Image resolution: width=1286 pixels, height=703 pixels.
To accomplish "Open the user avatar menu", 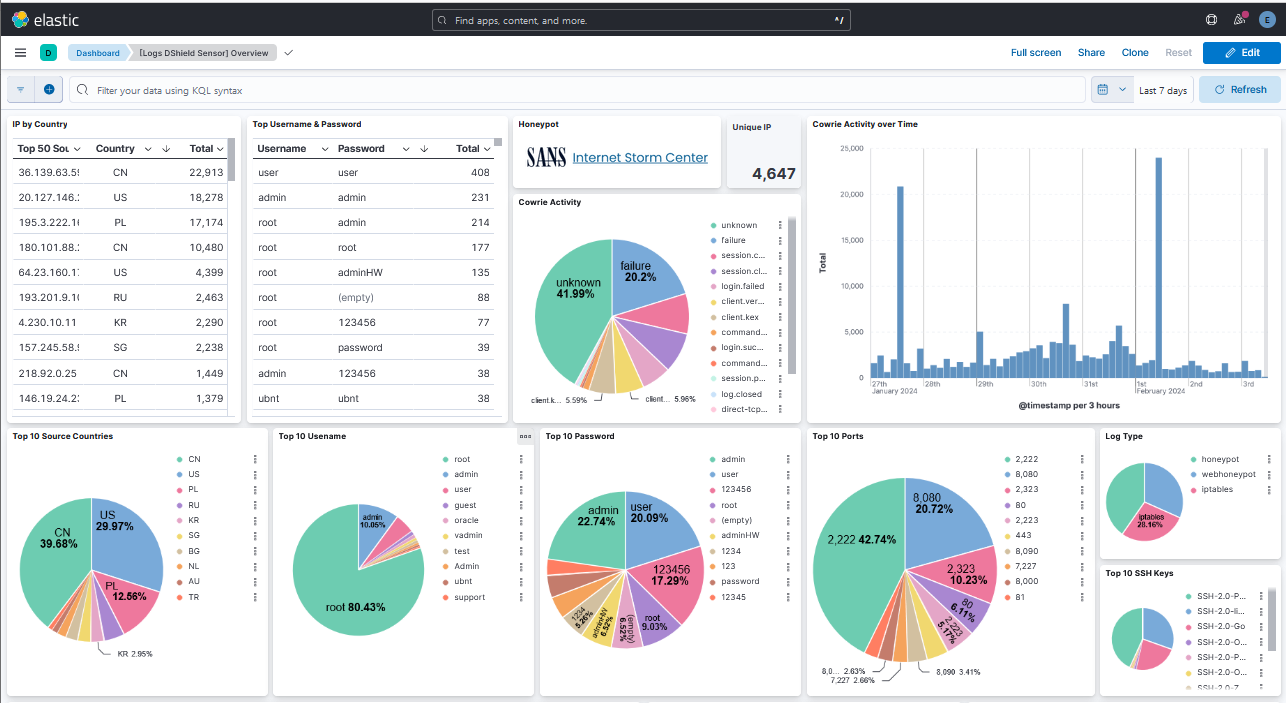I will pyautogui.click(x=1267, y=19).
